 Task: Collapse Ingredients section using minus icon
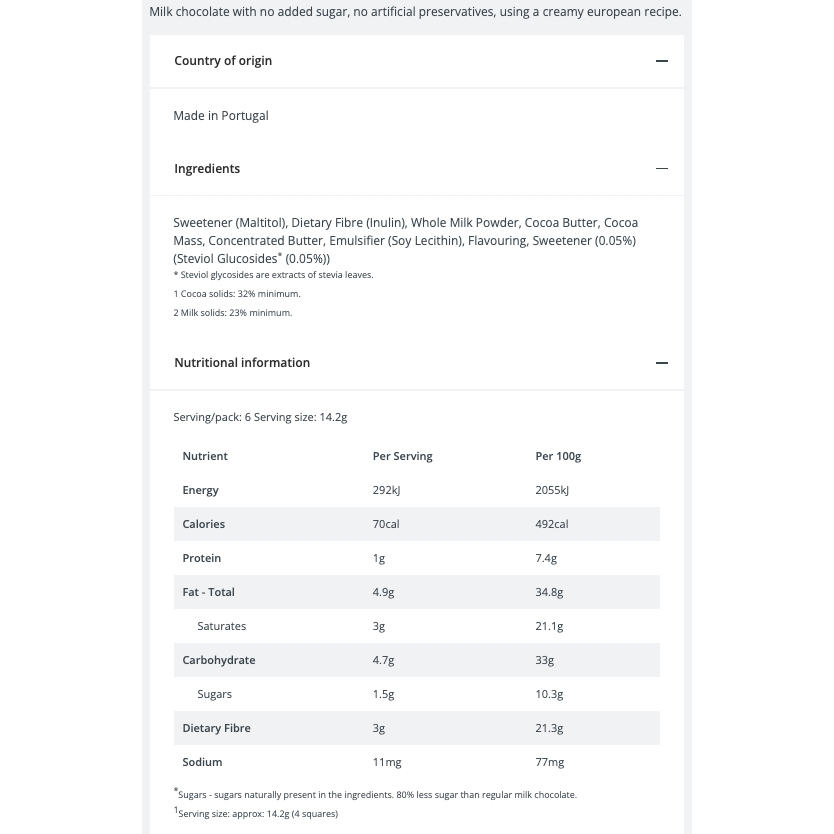[x=662, y=169]
